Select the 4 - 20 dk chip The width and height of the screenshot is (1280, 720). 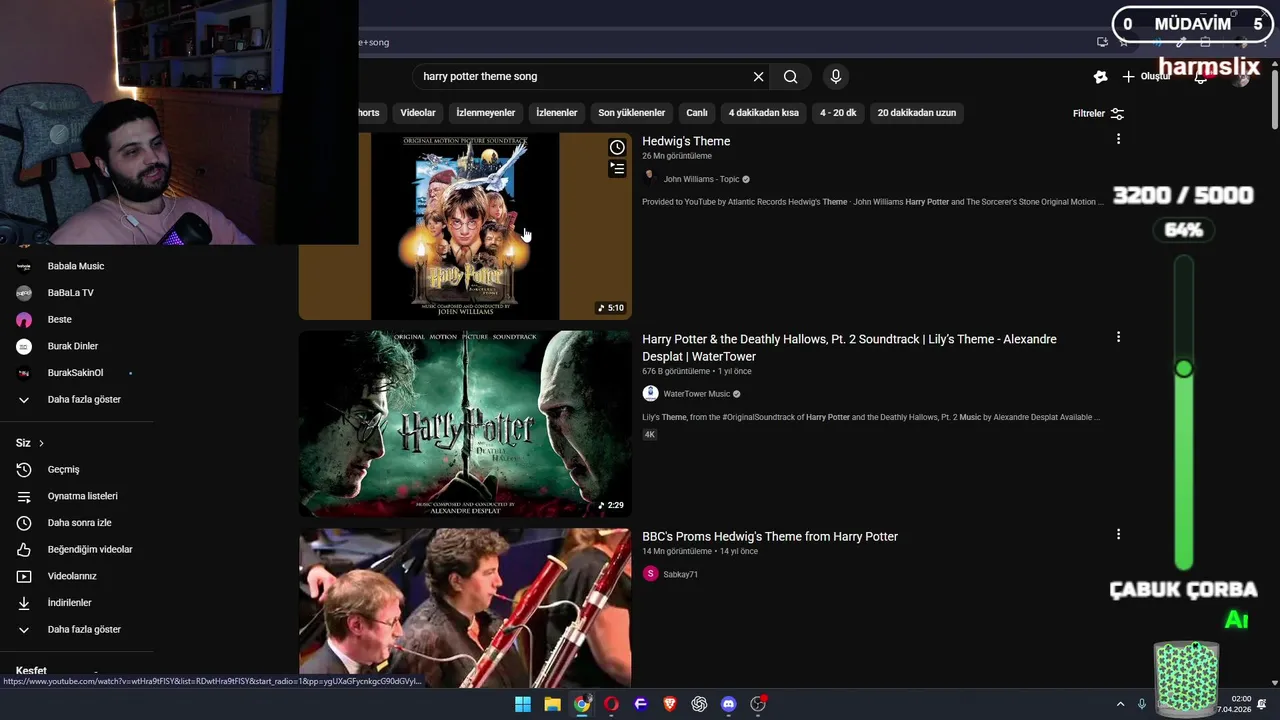pos(838,113)
